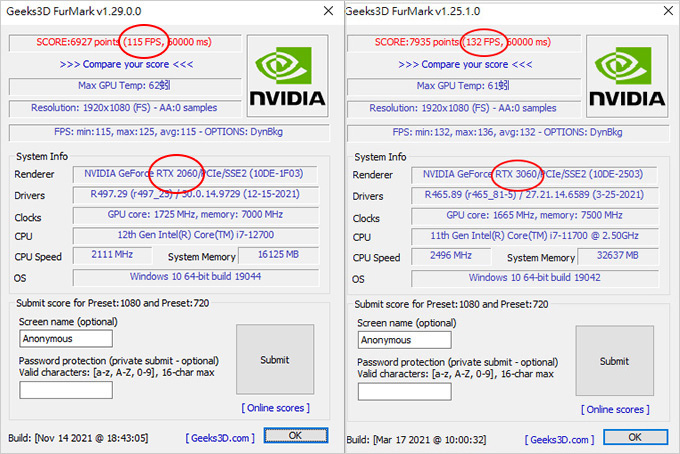Click 'FPS: min:132, max:136' field

[508, 132]
